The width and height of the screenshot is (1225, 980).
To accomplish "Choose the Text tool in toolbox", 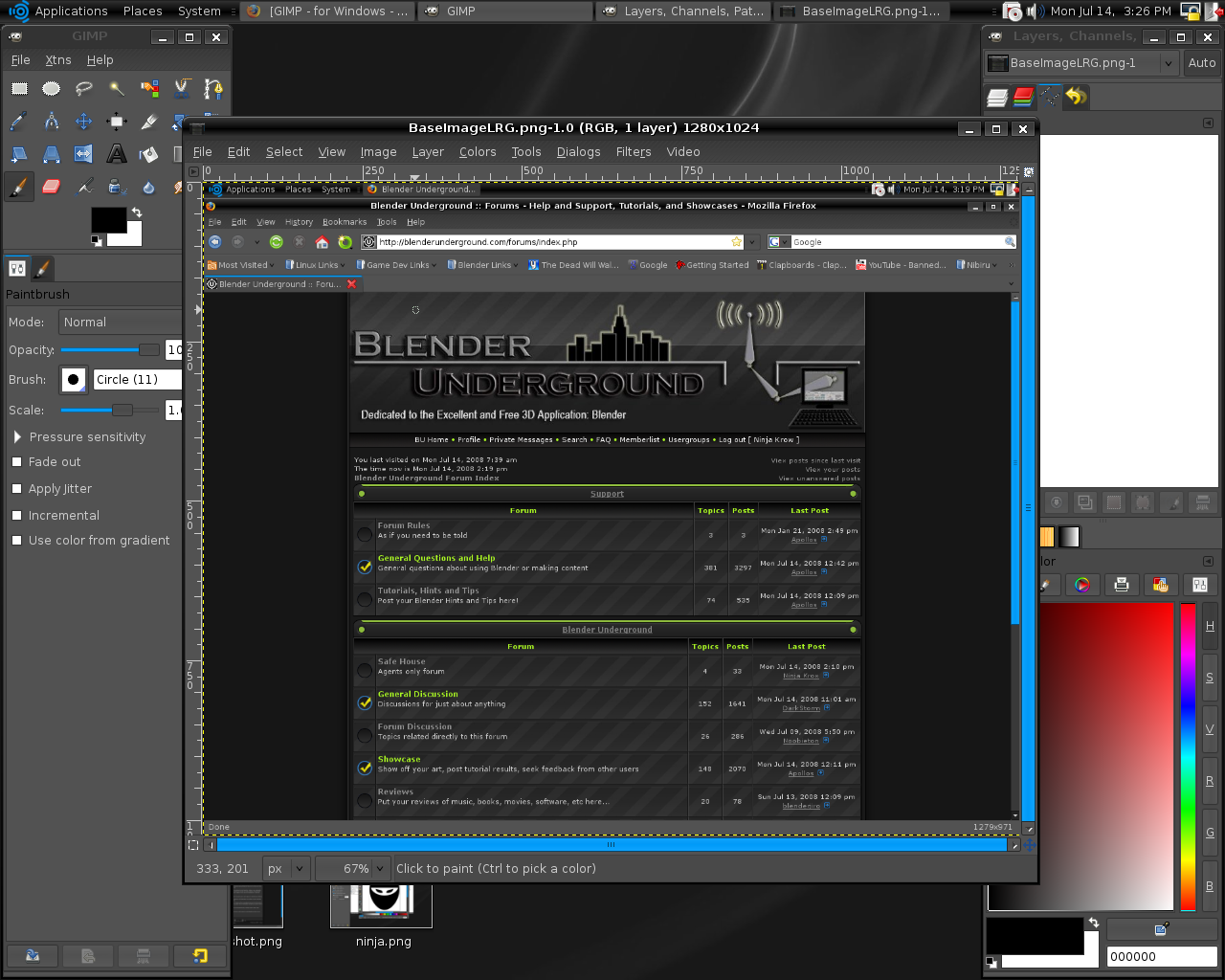I will point(117,154).
